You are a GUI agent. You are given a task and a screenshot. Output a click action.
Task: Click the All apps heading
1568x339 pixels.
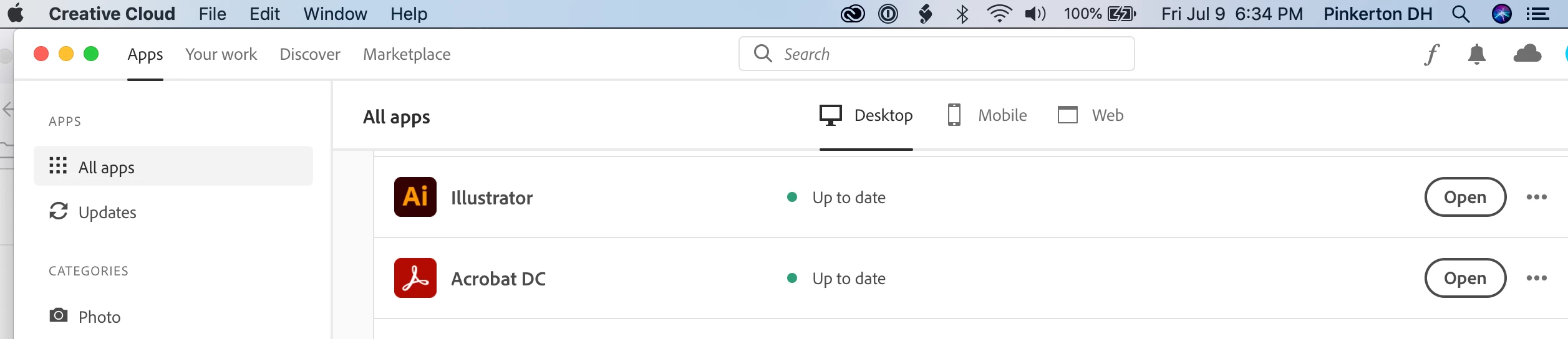point(397,117)
